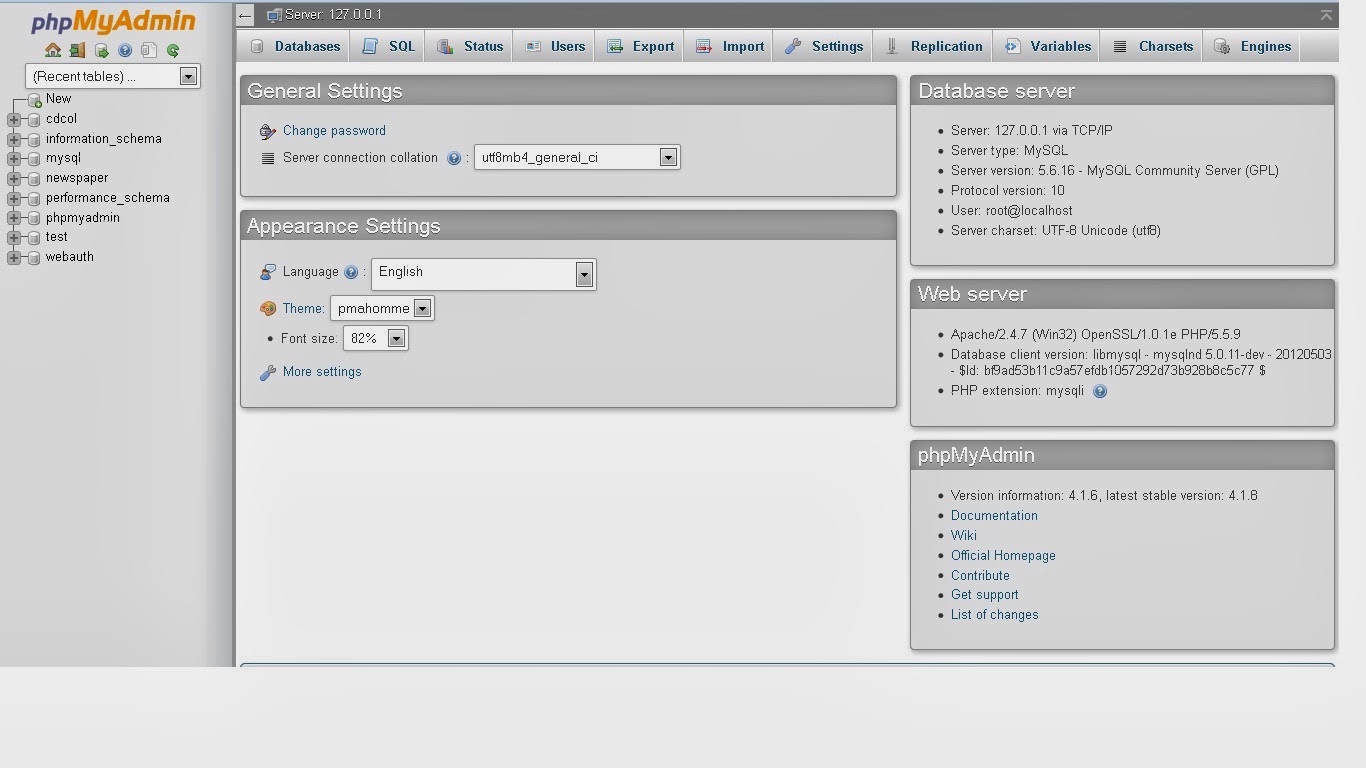1366x768 pixels.
Task: Click the More settings wrench icon
Action: pyautogui.click(x=267, y=372)
